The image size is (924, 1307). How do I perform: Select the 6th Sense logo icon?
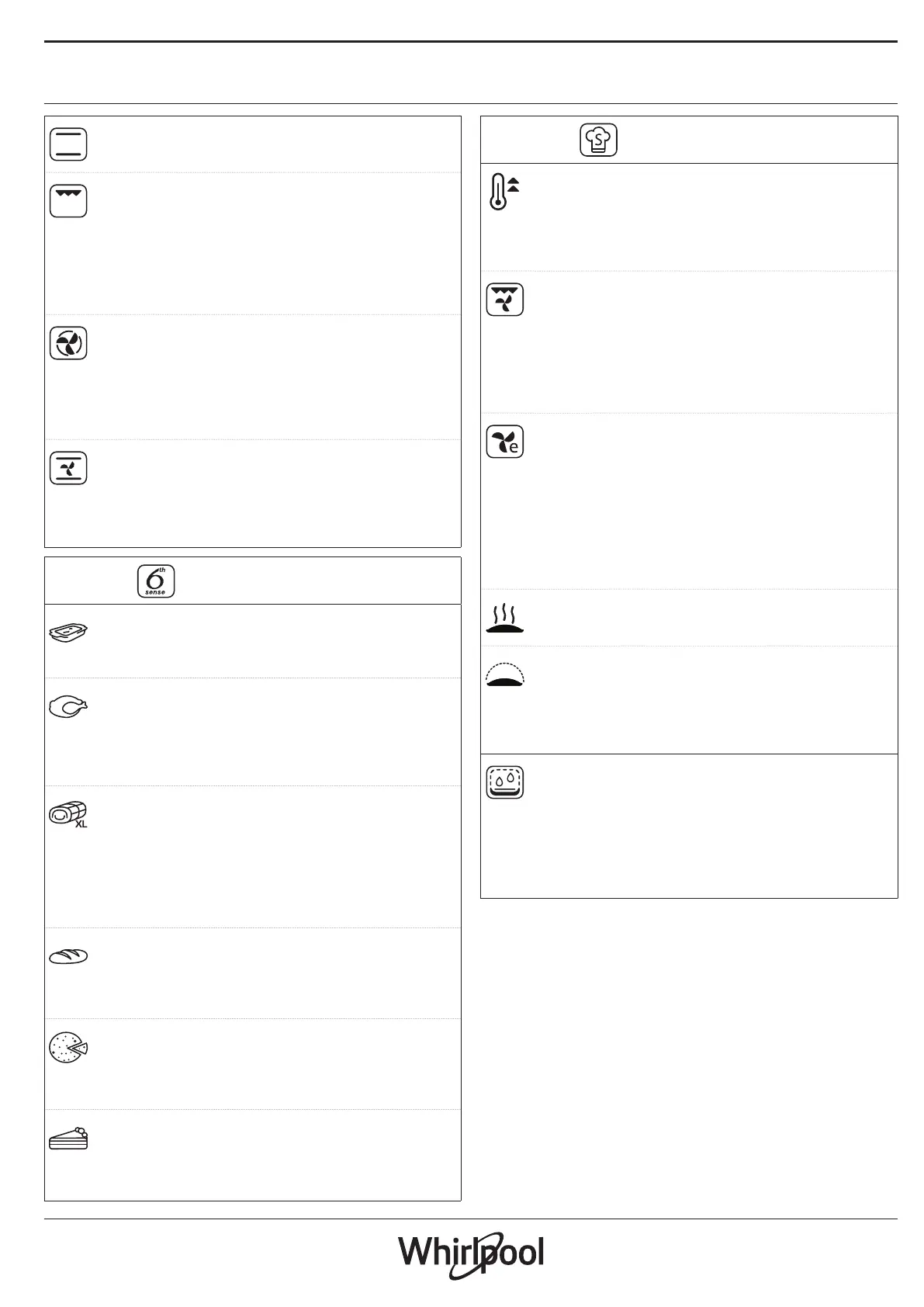(156, 581)
